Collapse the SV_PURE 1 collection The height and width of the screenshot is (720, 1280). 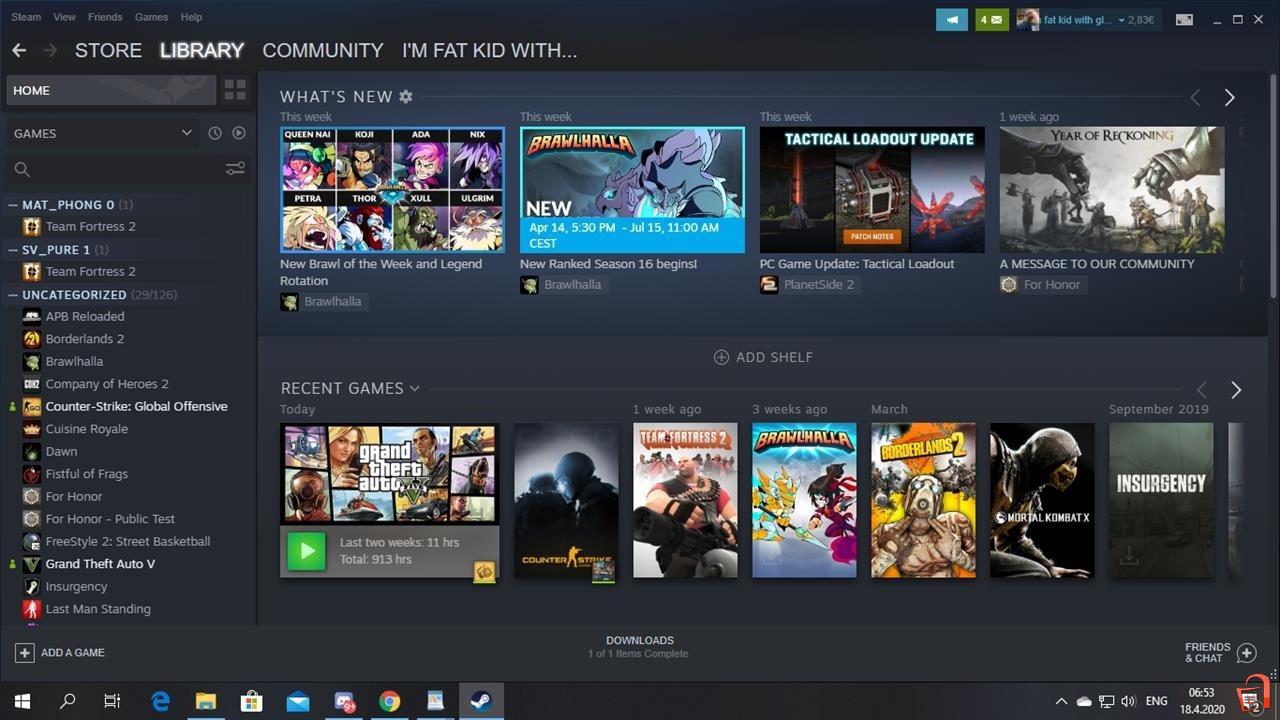(13, 249)
